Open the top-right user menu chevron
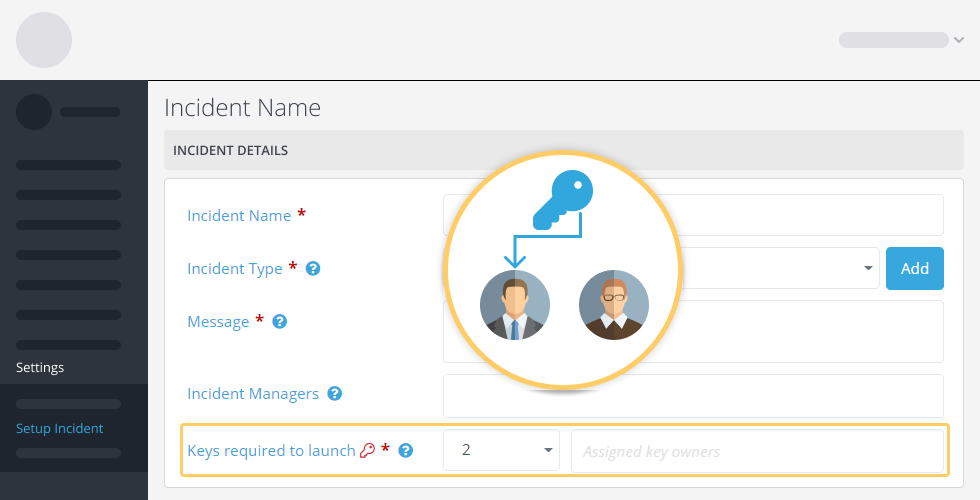Viewport: 980px width, 500px height. pyautogui.click(x=959, y=40)
